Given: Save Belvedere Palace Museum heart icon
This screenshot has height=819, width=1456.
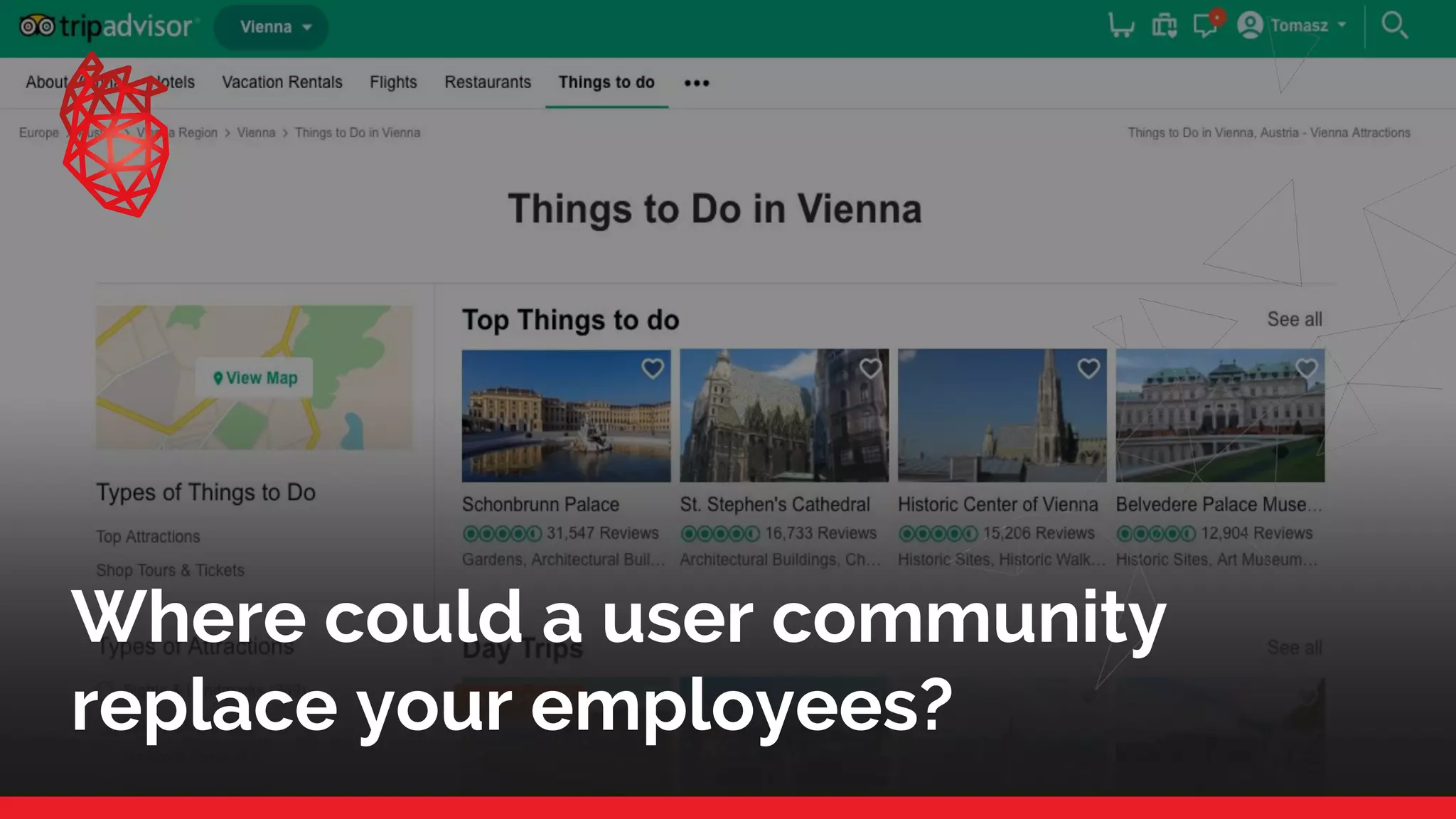Looking at the screenshot, I should click(x=1306, y=368).
